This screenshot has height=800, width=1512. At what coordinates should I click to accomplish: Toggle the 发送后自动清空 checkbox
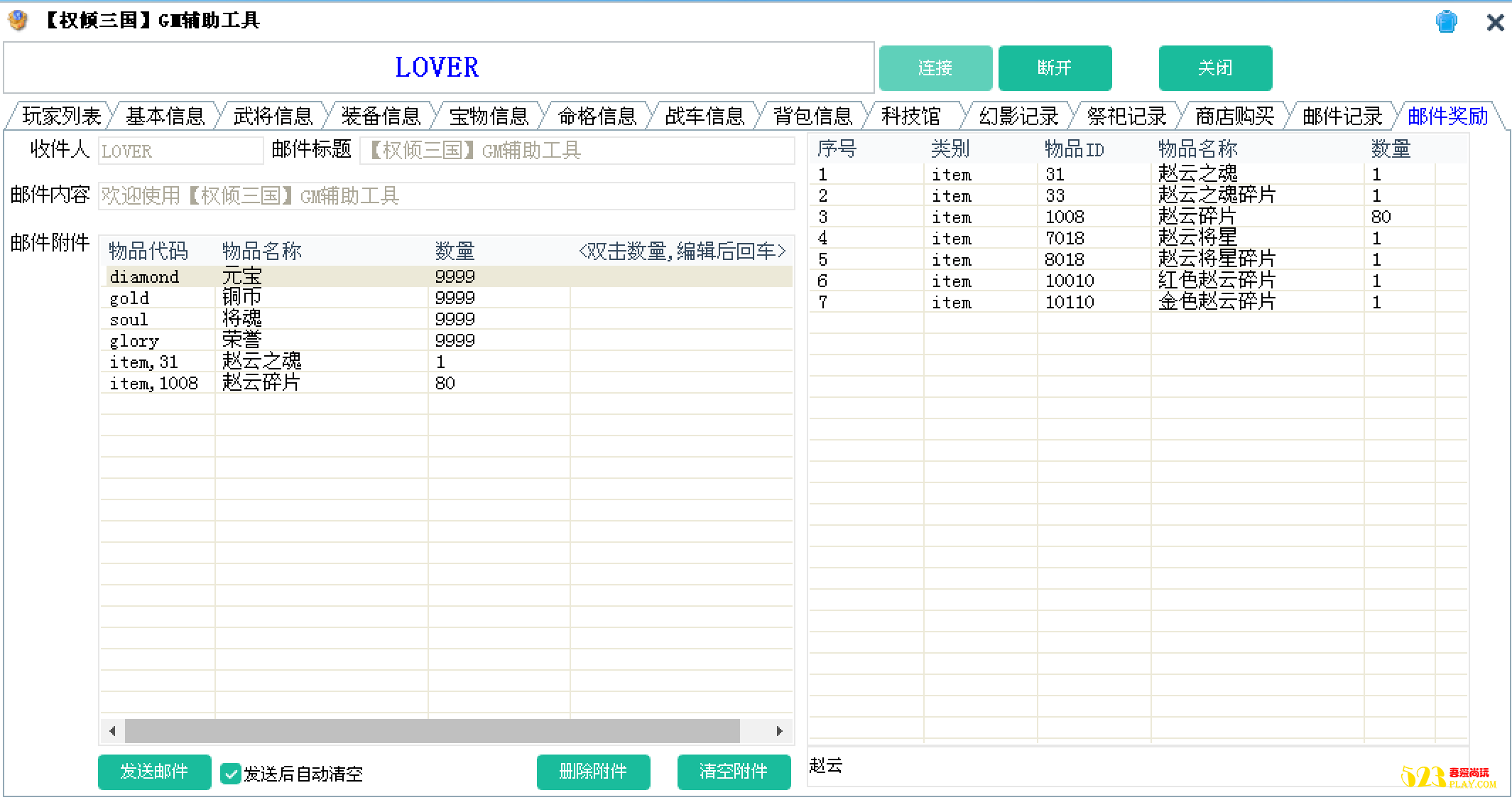click(230, 773)
